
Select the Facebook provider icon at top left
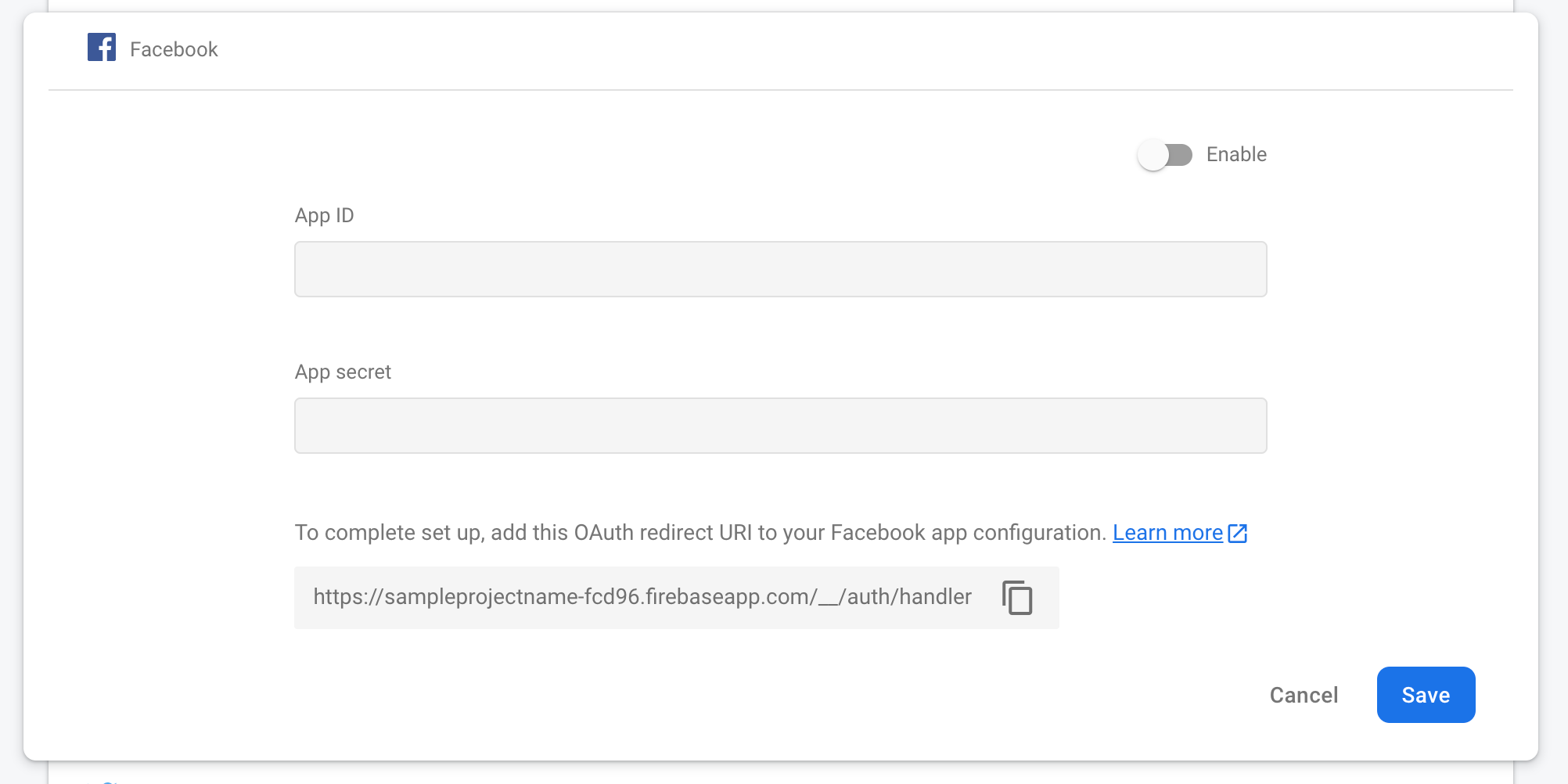click(x=102, y=49)
